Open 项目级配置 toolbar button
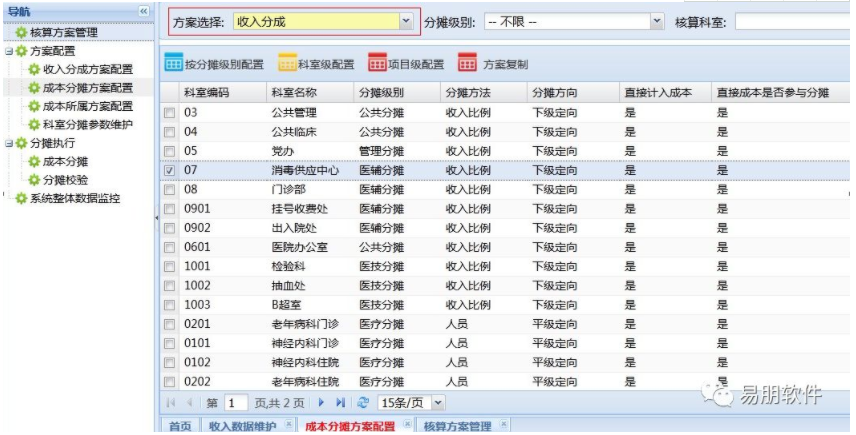This screenshot has height=435, width=856. 406,64
